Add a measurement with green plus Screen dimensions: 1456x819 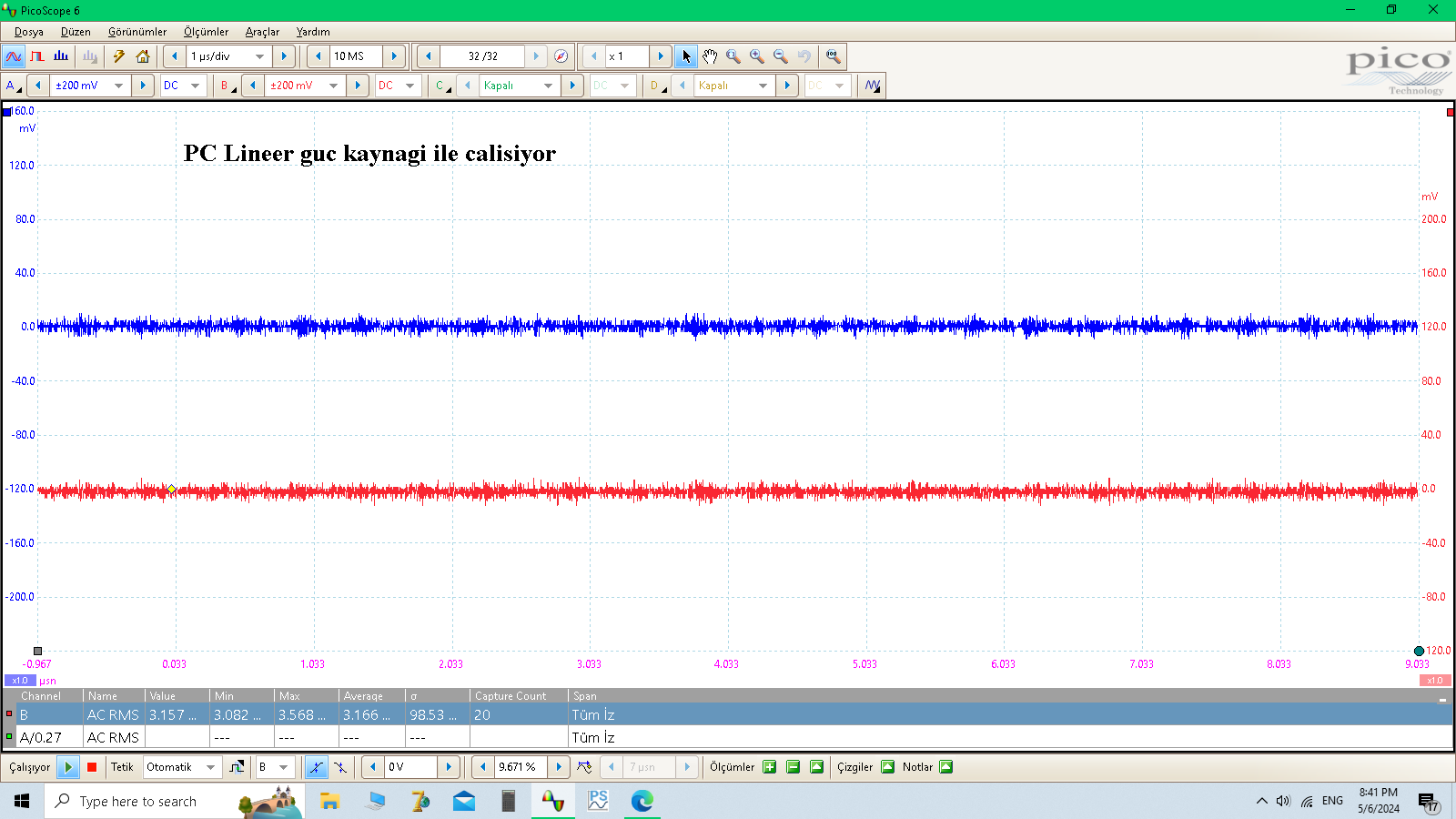tap(770, 767)
